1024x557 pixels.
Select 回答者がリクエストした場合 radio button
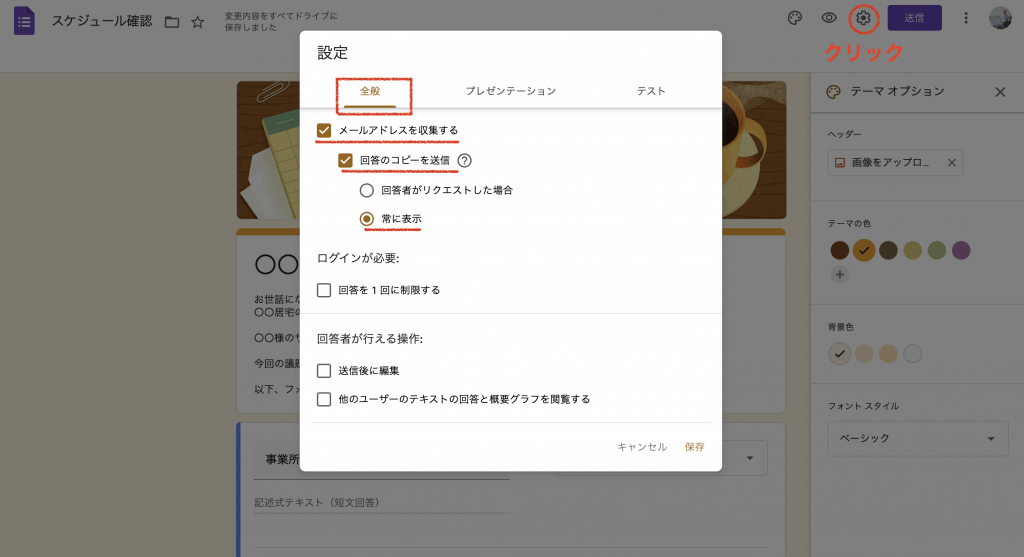pyautogui.click(x=367, y=190)
